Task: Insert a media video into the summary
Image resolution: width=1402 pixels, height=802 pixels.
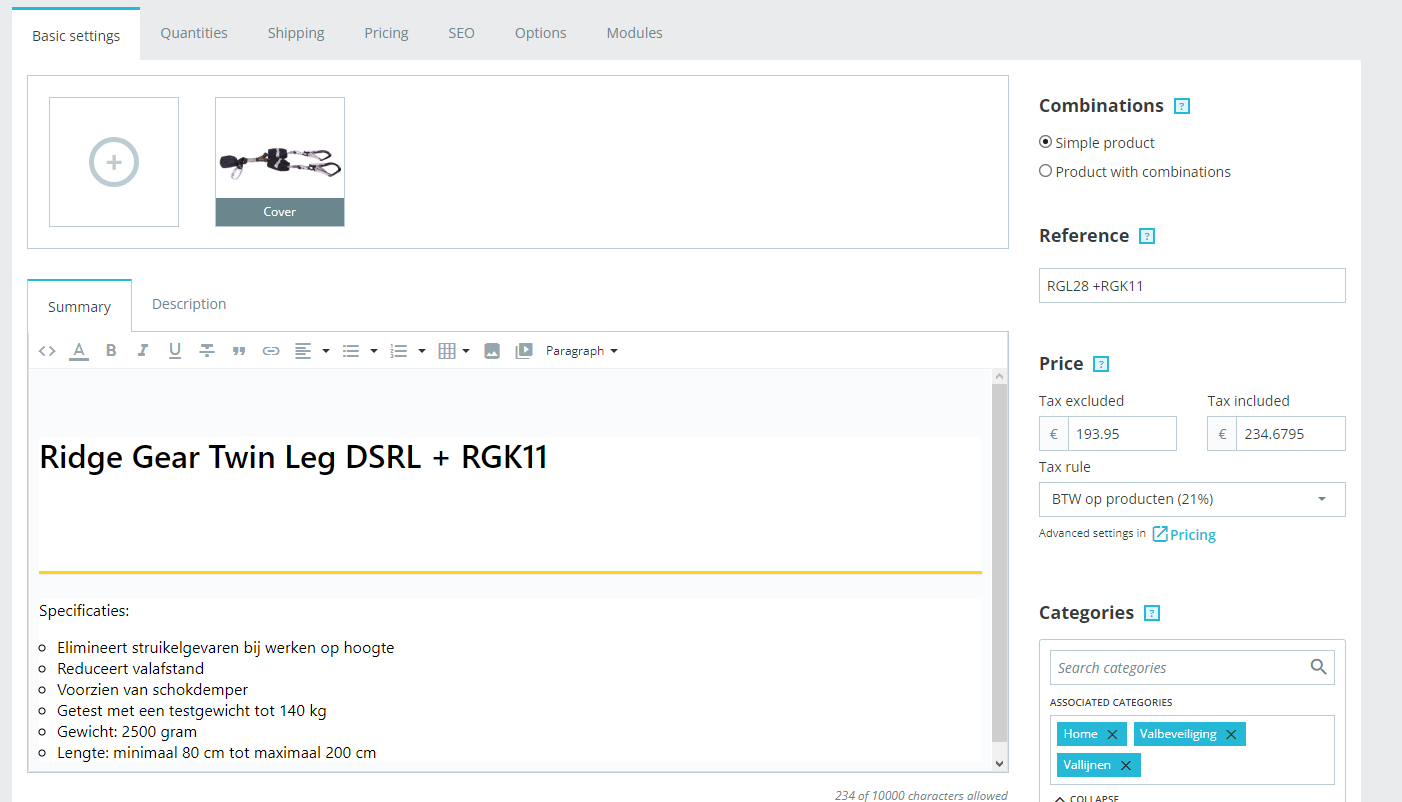Action: [524, 351]
